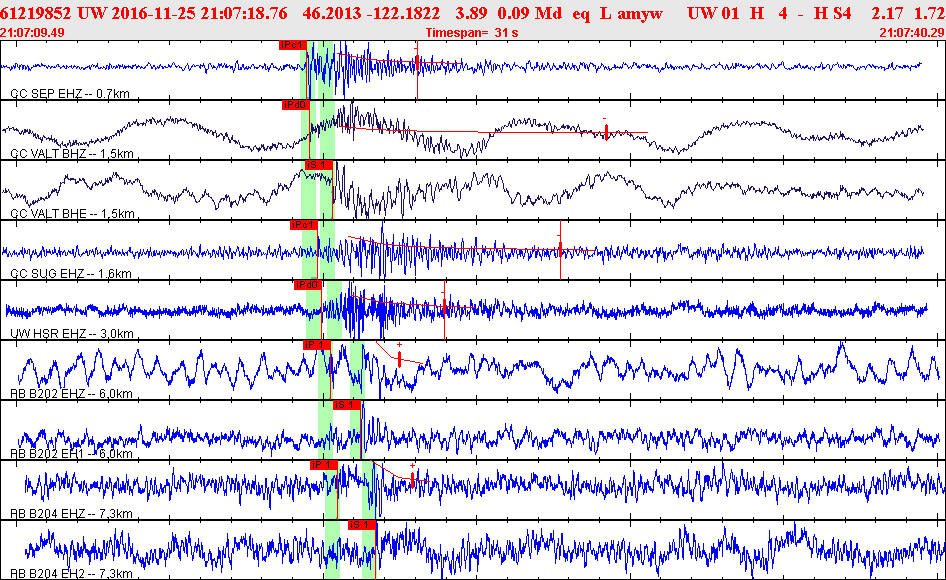The width and height of the screenshot is (946, 580).
Task: Select the coda end marker on SUG EHZ
Action: (x=560, y=248)
